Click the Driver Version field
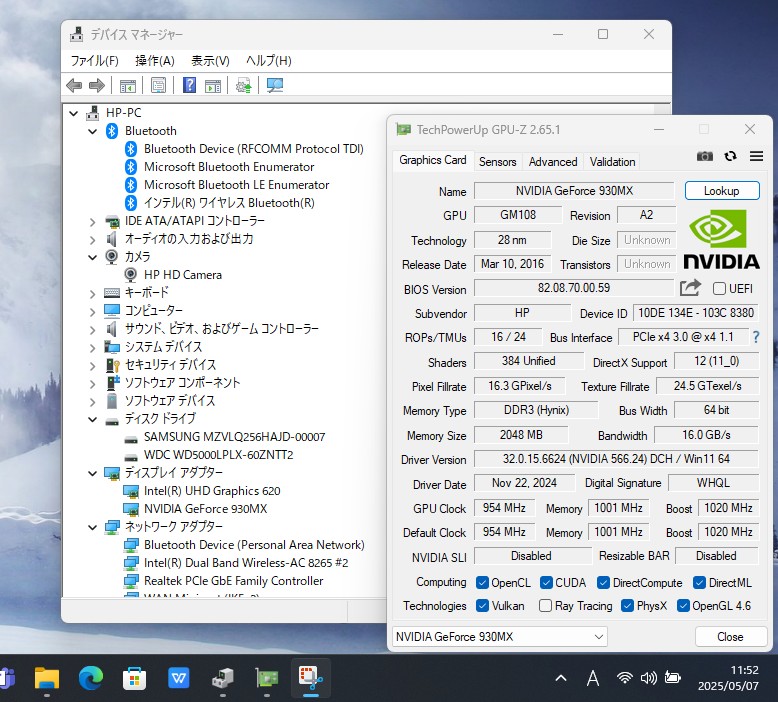778x702 pixels. [616, 459]
